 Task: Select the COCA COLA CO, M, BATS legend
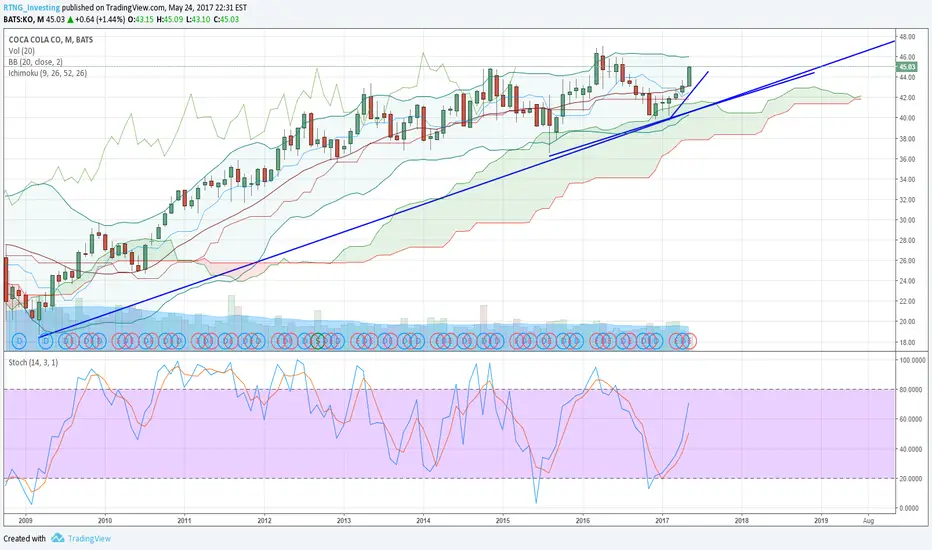pos(51,40)
